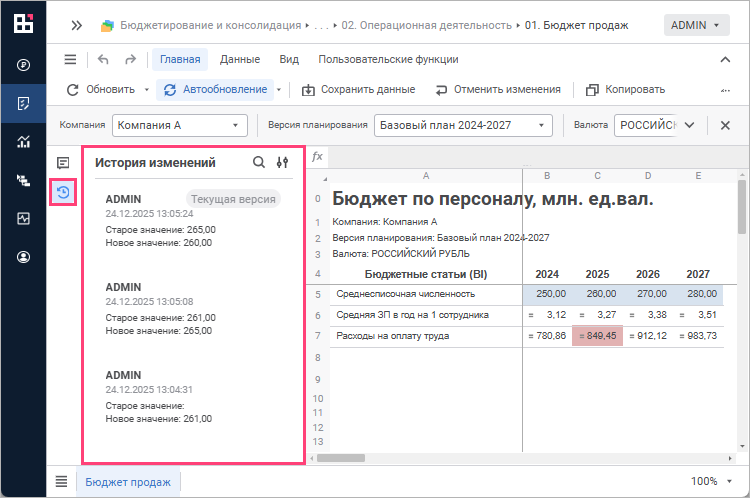Select the highlighted 849,45 cell
The height and width of the screenshot is (498, 750).
(597, 336)
